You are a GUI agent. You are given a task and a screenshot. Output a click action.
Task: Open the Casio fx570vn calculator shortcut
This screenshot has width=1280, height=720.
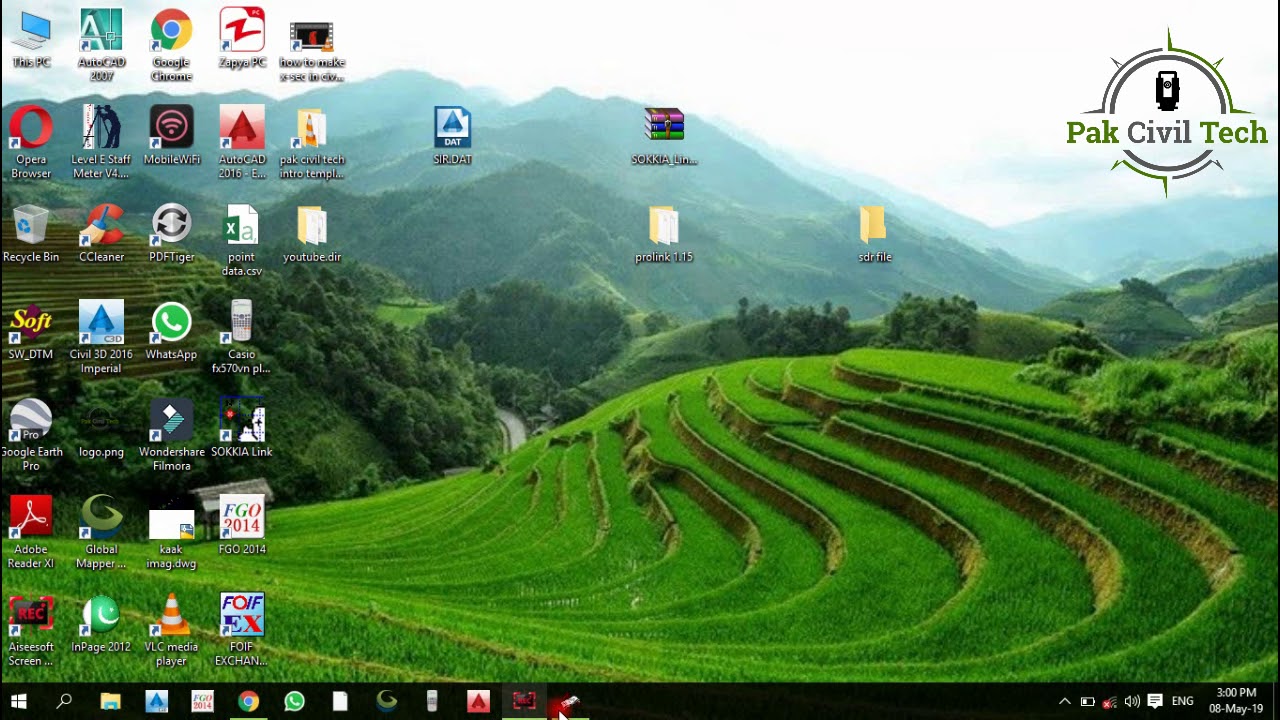[x=242, y=338]
